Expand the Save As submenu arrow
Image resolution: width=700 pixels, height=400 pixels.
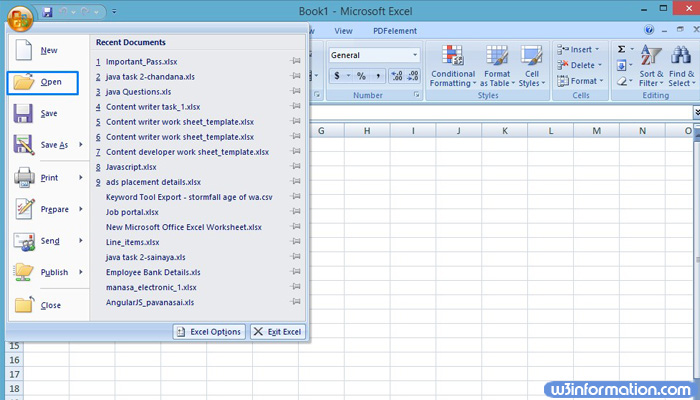click(x=81, y=144)
